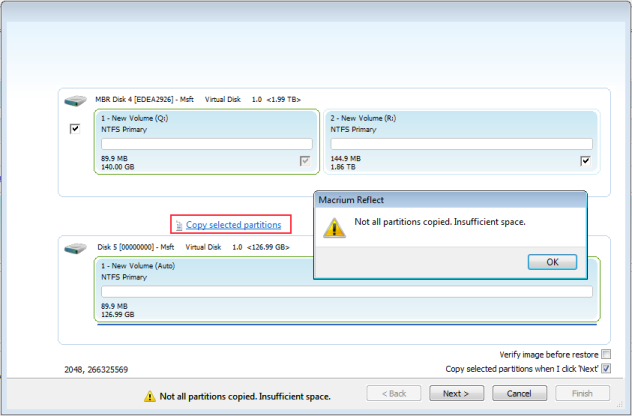Click the < Back button
Image resolution: width=632 pixels, height=416 pixels.
394,393
